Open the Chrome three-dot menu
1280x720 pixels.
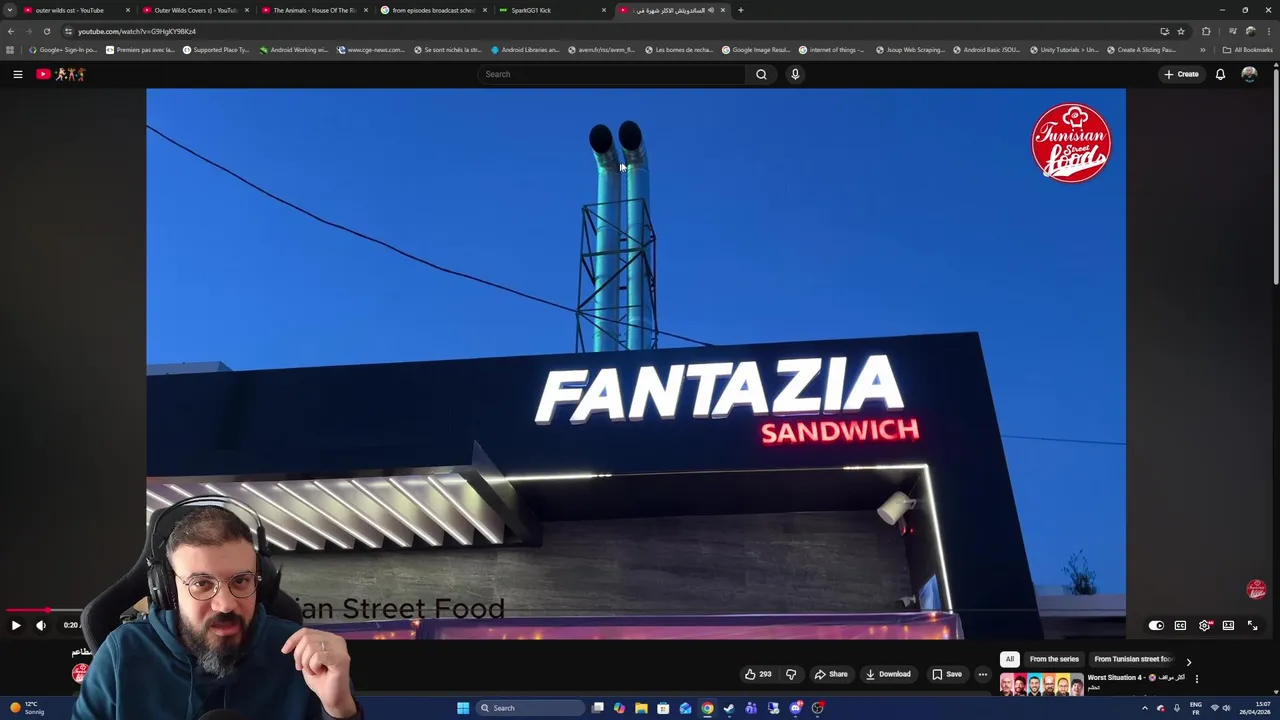click(x=1269, y=31)
